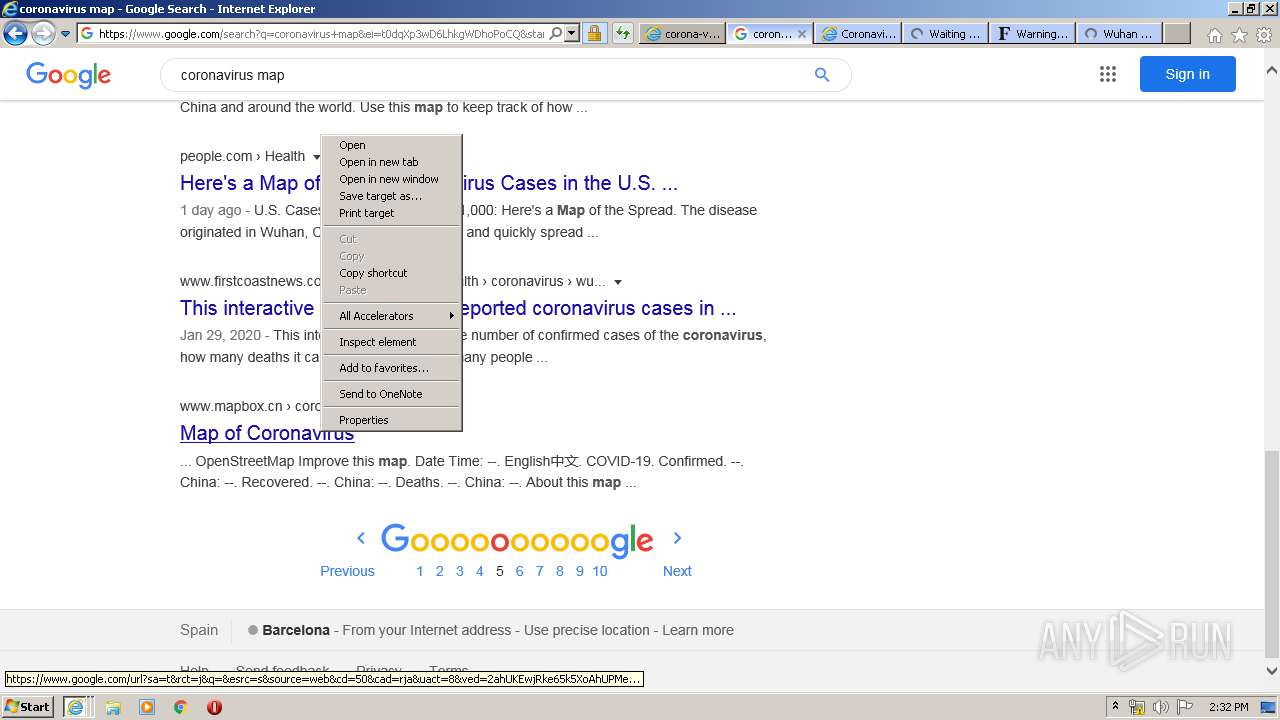Go to results page 8
This screenshot has width=1280, height=720.
(x=559, y=571)
